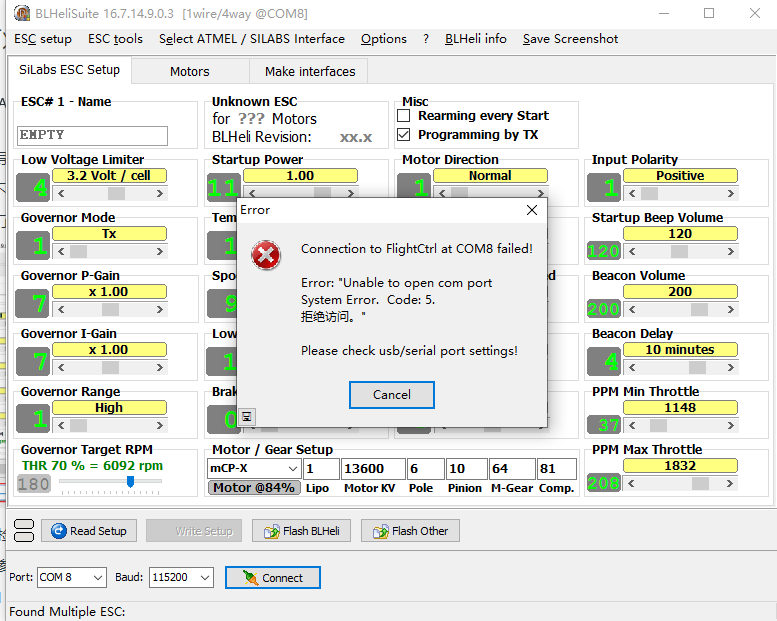Click the red error icon in the dialog
The width and height of the screenshot is (777, 621).
(266, 255)
